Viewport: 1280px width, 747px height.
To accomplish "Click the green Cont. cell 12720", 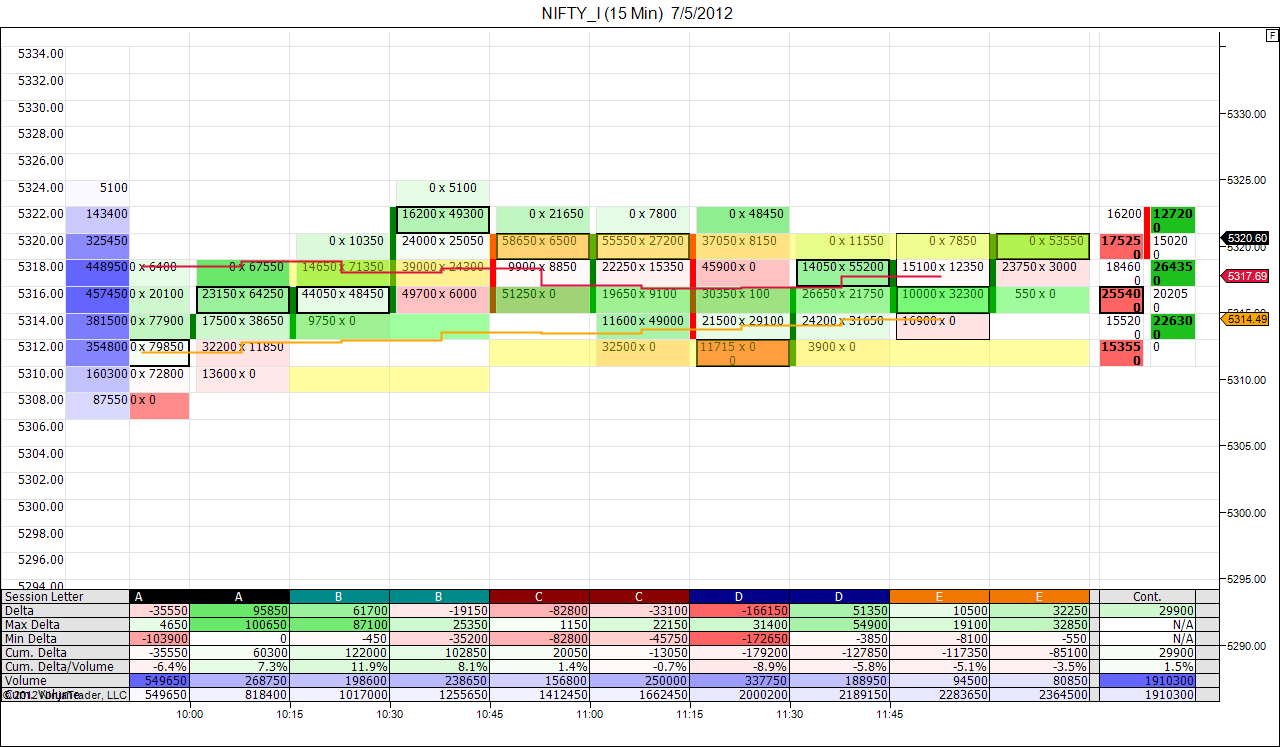I will (1173, 220).
